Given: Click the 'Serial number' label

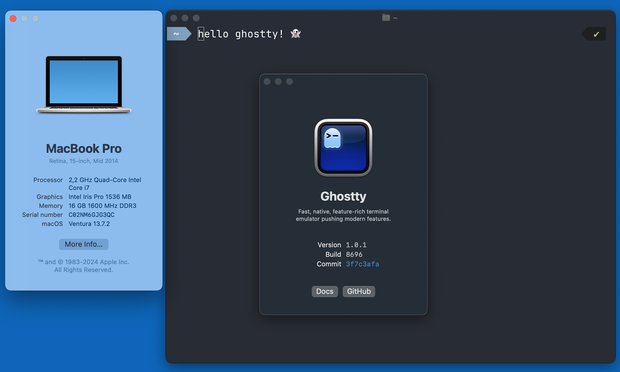Looking at the screenshot, I should (42, 215).
